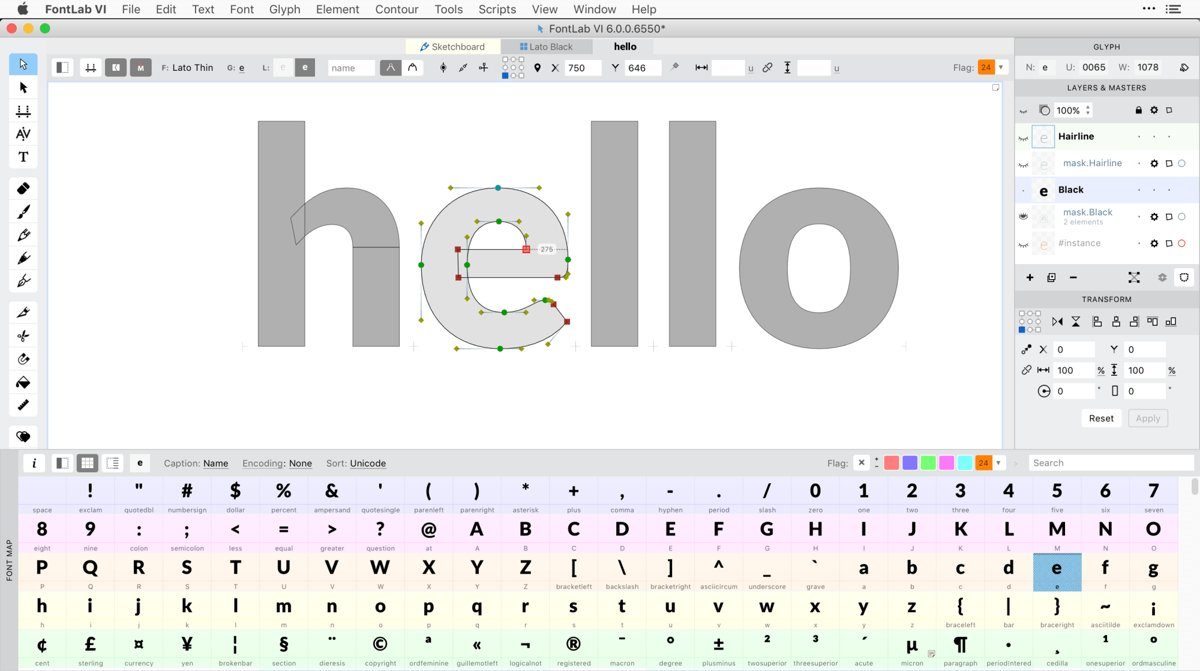Image resolution: width=1200 pixels, height=671 pixels.
Task: Choose the Pen tool
Action: [23, 258]
